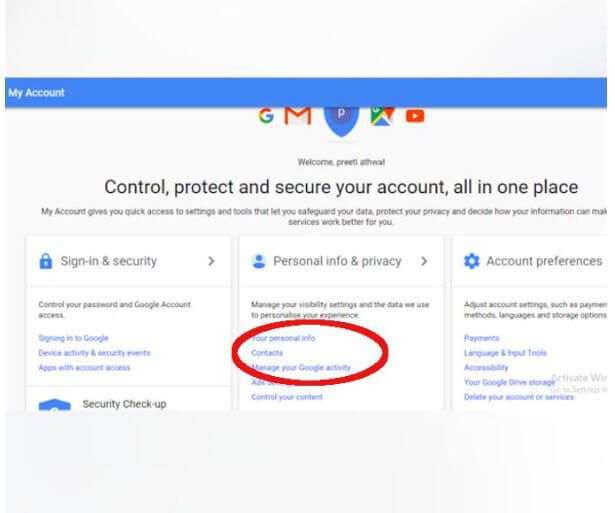Open the Gmail icon
Image resolution: width=615 pixels, height=513 pixels.
click(x=297, y=116)
